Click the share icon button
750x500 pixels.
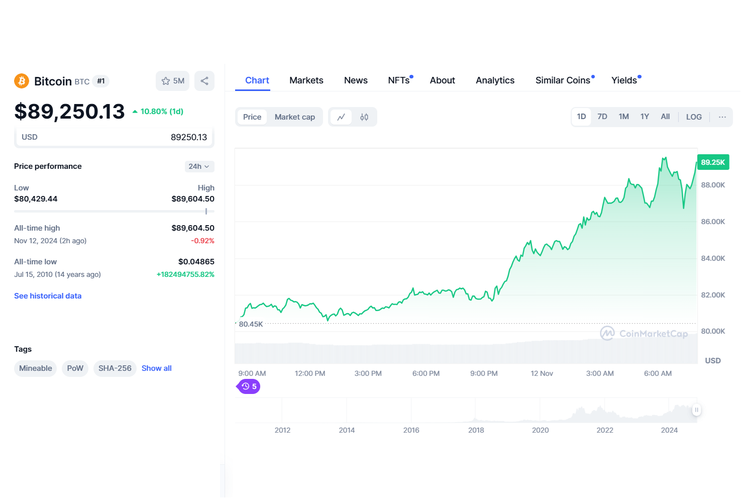[204, 81]
